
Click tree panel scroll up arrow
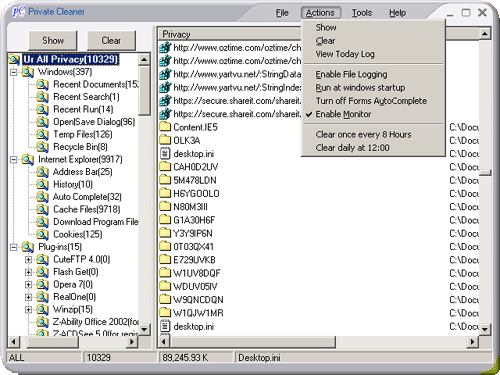pos(144,60)
